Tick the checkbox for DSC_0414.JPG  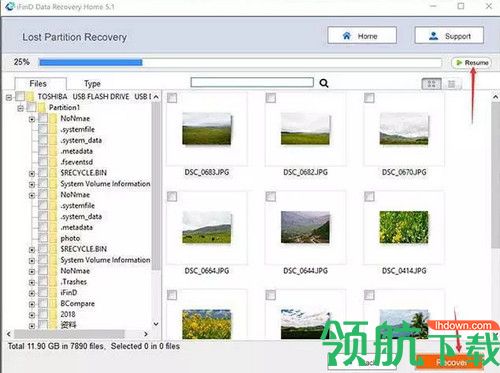point(369,197)
